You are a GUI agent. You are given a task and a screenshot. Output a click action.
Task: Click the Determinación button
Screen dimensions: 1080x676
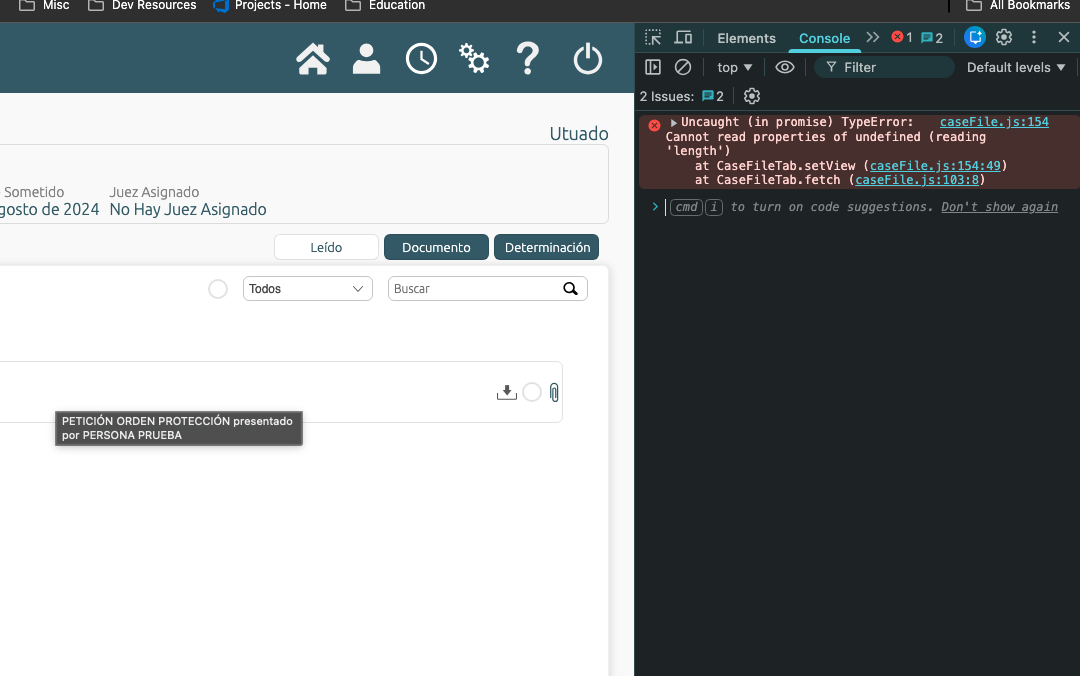point(547,247)
